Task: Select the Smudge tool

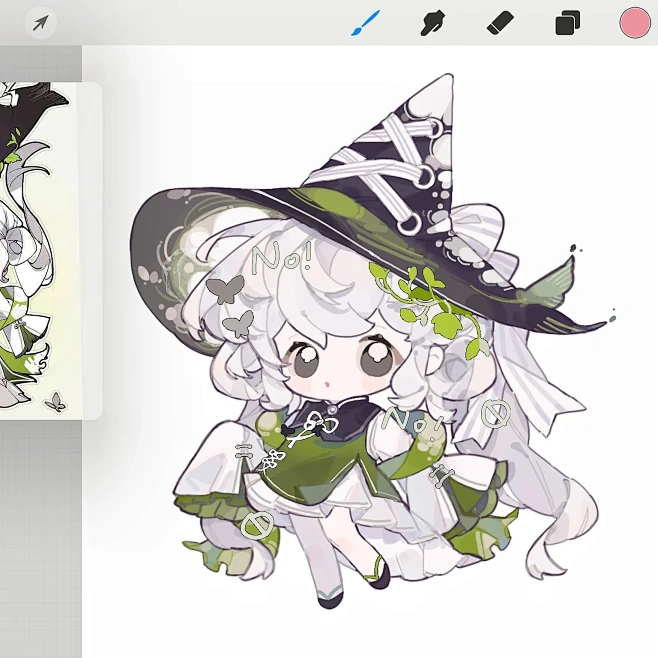Action: click(433, 23)
